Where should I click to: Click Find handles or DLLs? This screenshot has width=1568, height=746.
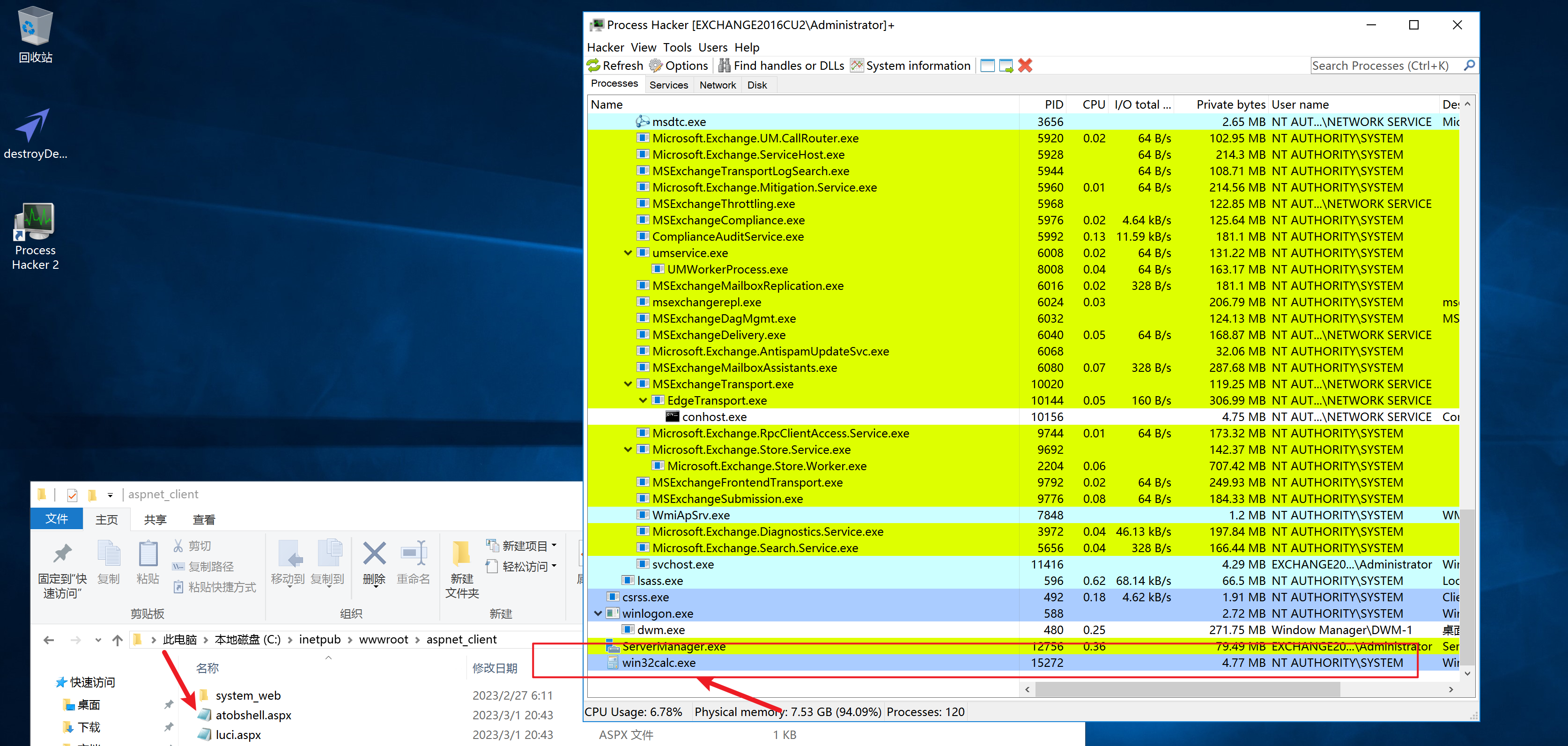pos(781,66)
